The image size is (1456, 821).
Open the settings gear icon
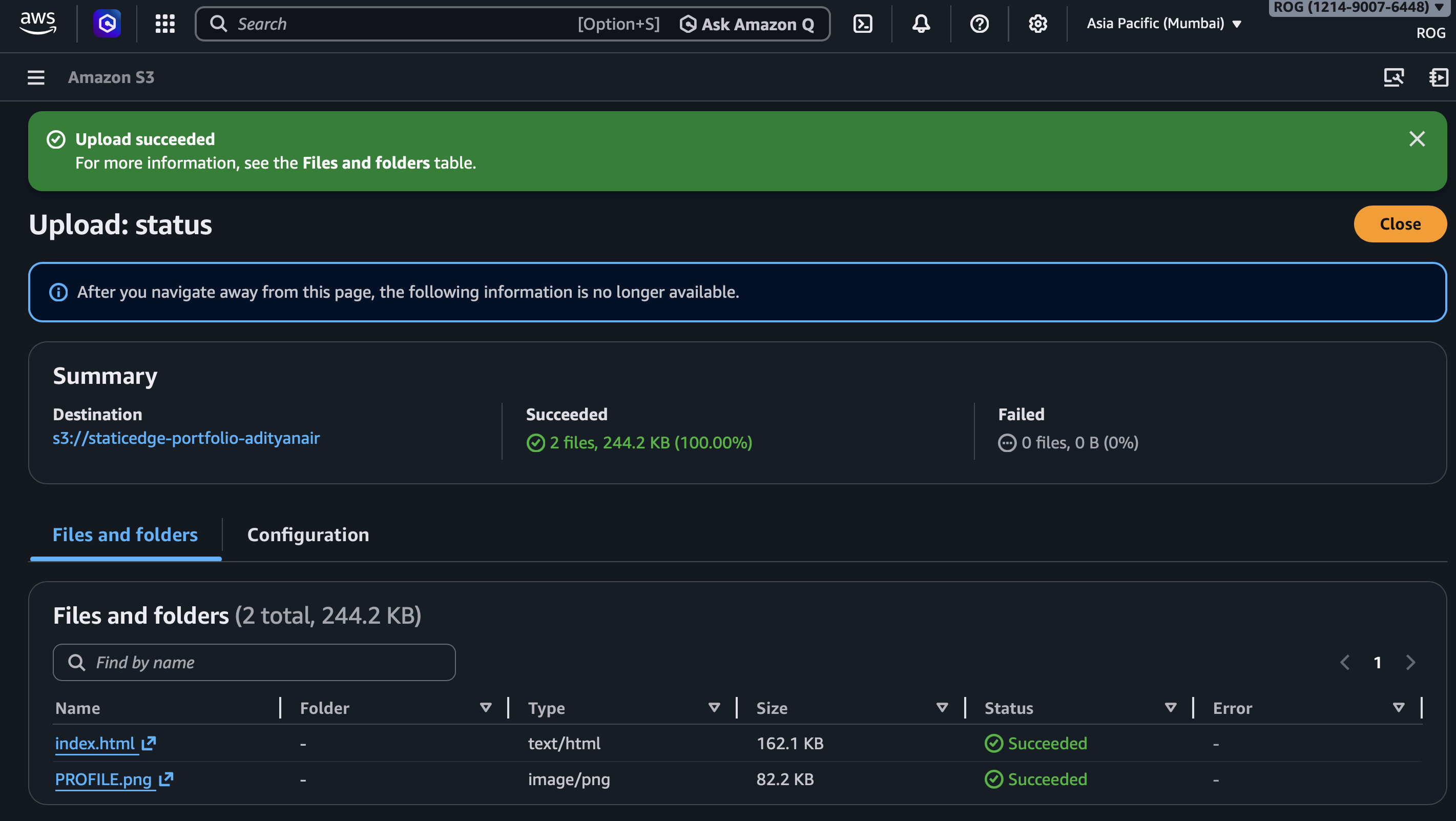tap(1037, 24)
